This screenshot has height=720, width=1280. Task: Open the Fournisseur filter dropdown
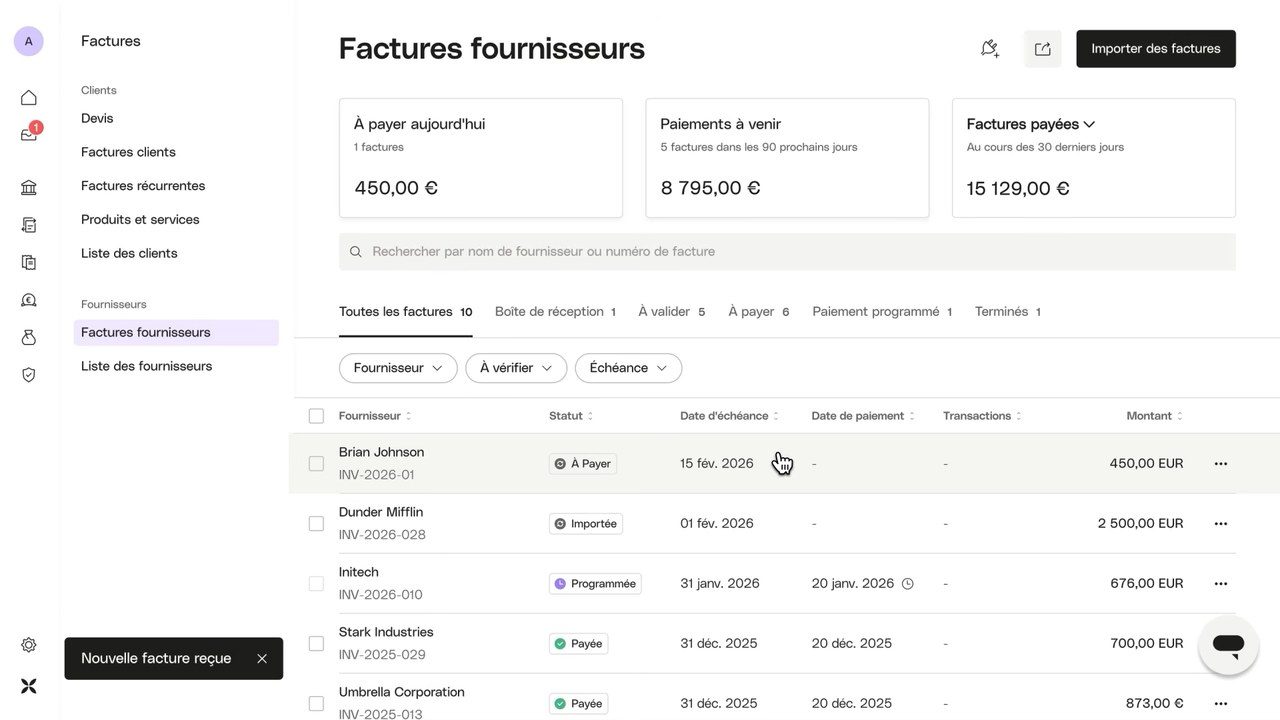(x=398, y=368)
